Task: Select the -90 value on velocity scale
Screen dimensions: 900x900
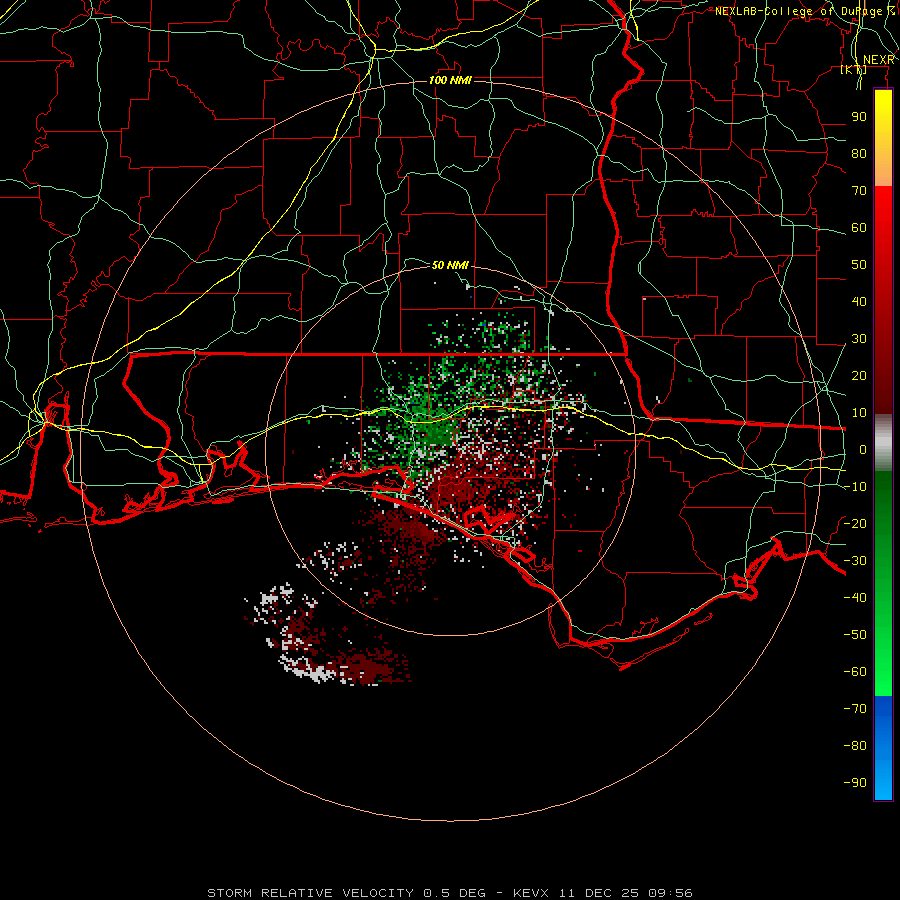Action: pos(855,783)
